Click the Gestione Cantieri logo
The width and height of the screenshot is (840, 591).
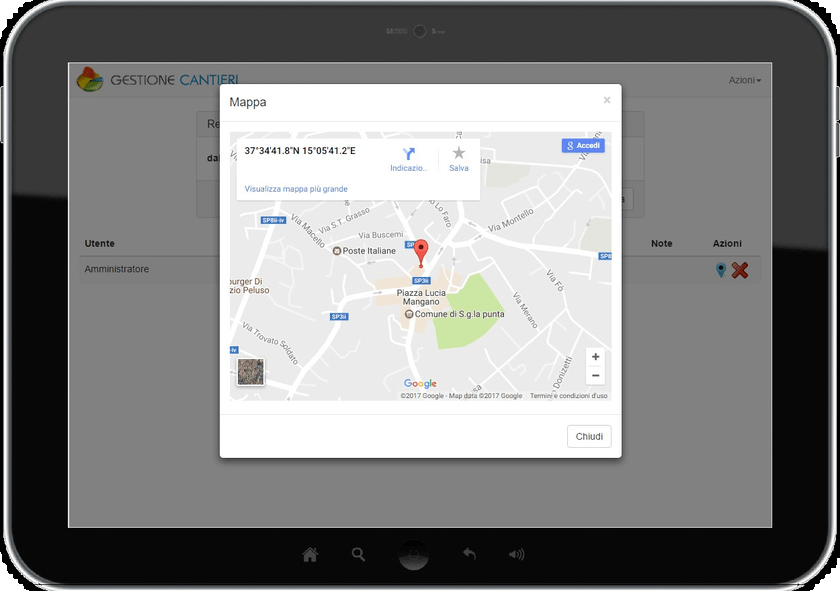[x=90, y=79]
